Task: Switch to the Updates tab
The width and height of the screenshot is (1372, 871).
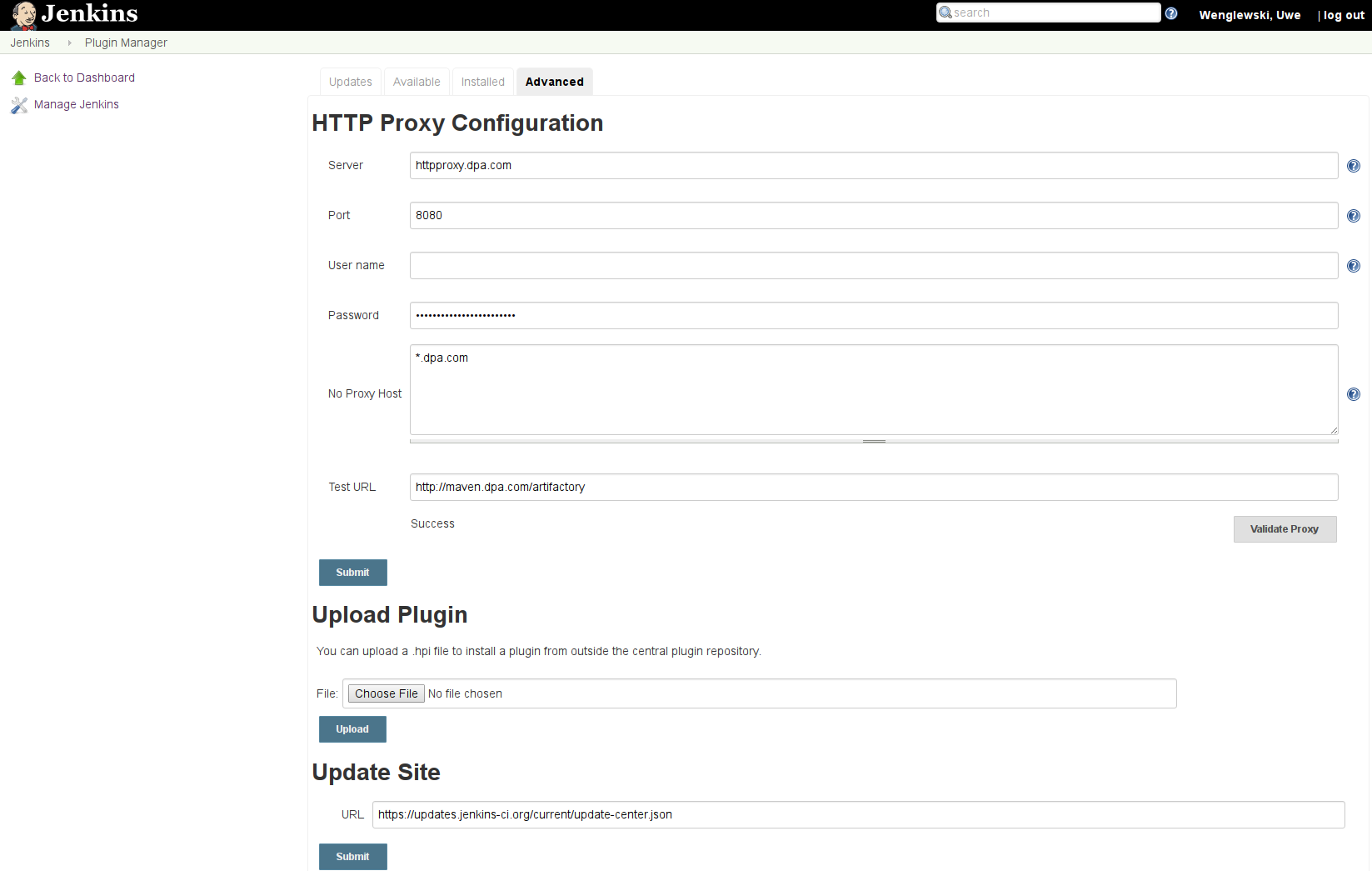Action: [x=351, y=82]
